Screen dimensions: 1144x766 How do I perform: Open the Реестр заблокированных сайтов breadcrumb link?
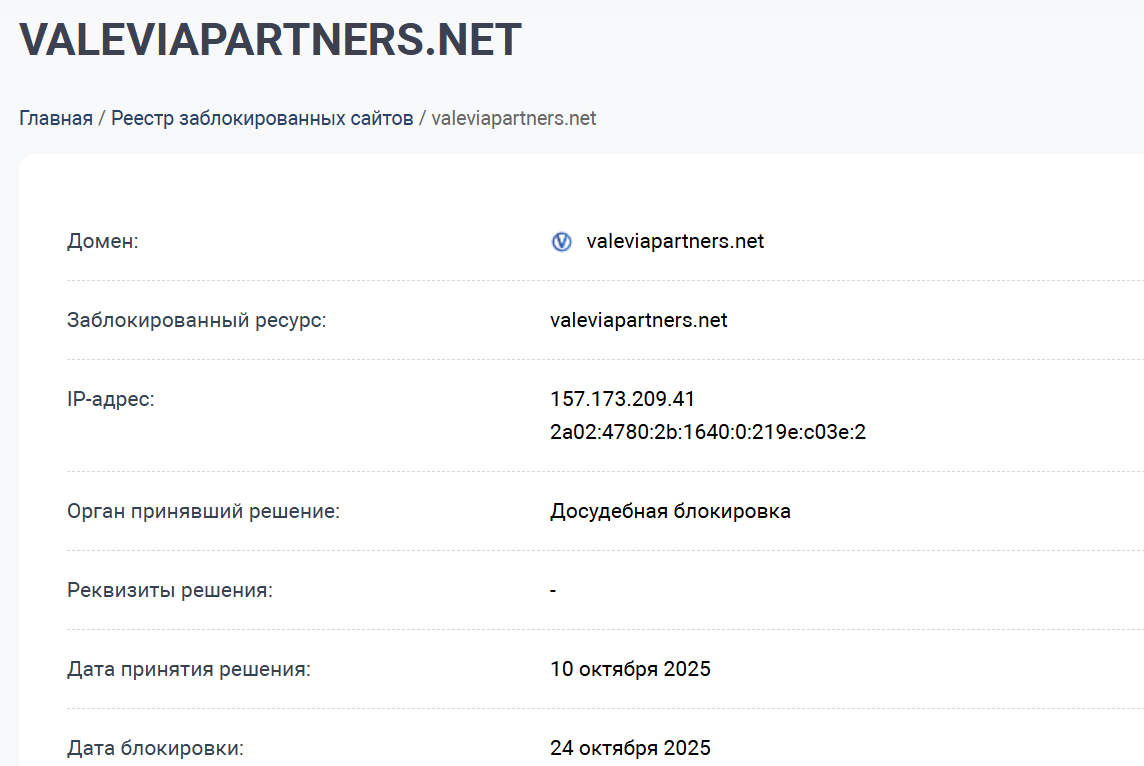[x=264, y=117]
